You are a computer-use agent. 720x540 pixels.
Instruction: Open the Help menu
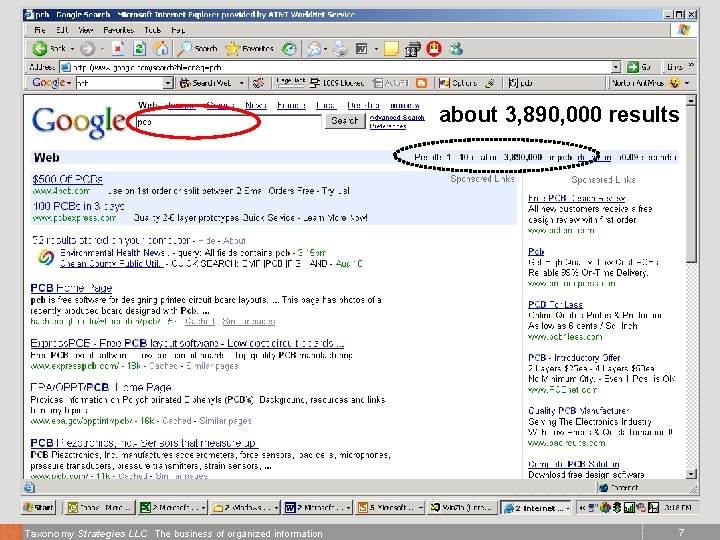[x=178, y=30]
